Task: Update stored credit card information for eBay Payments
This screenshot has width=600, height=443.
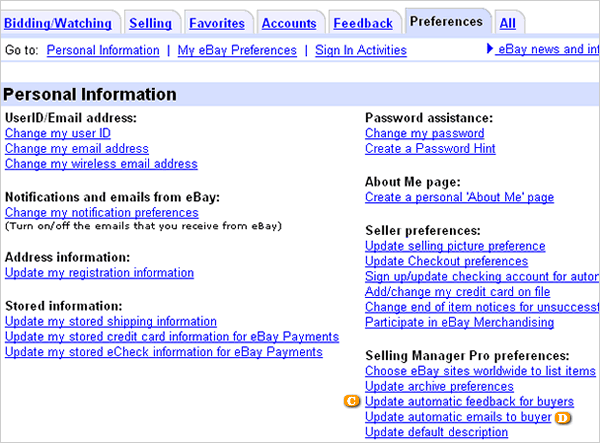Action: click(172, 337)
